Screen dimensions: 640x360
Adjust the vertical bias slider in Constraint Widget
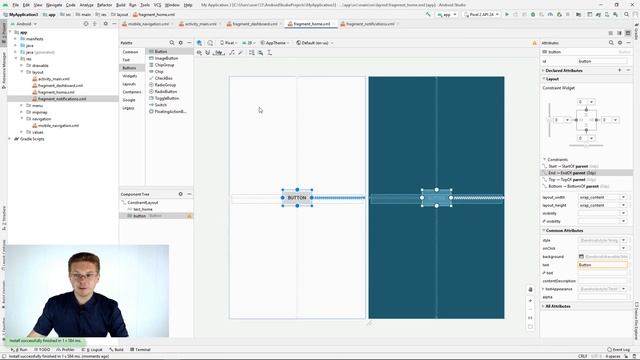[549, 120]
